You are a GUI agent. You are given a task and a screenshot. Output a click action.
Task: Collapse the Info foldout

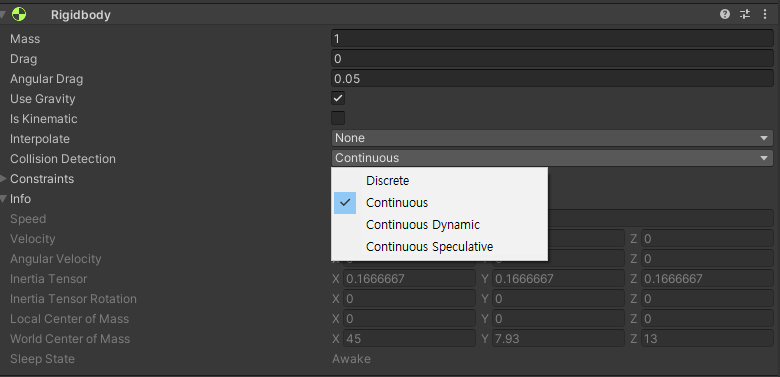(x=3, y=199)
